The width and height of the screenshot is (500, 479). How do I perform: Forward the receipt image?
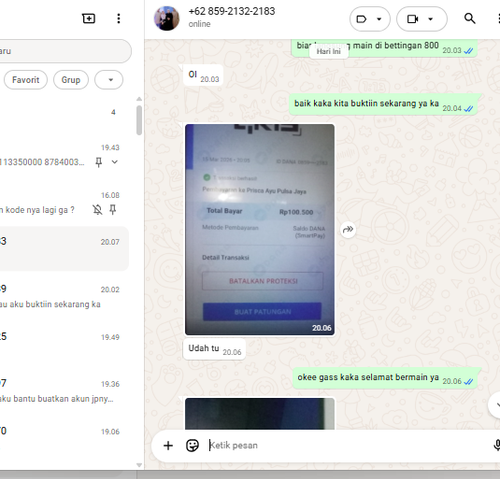pos(348,229)
